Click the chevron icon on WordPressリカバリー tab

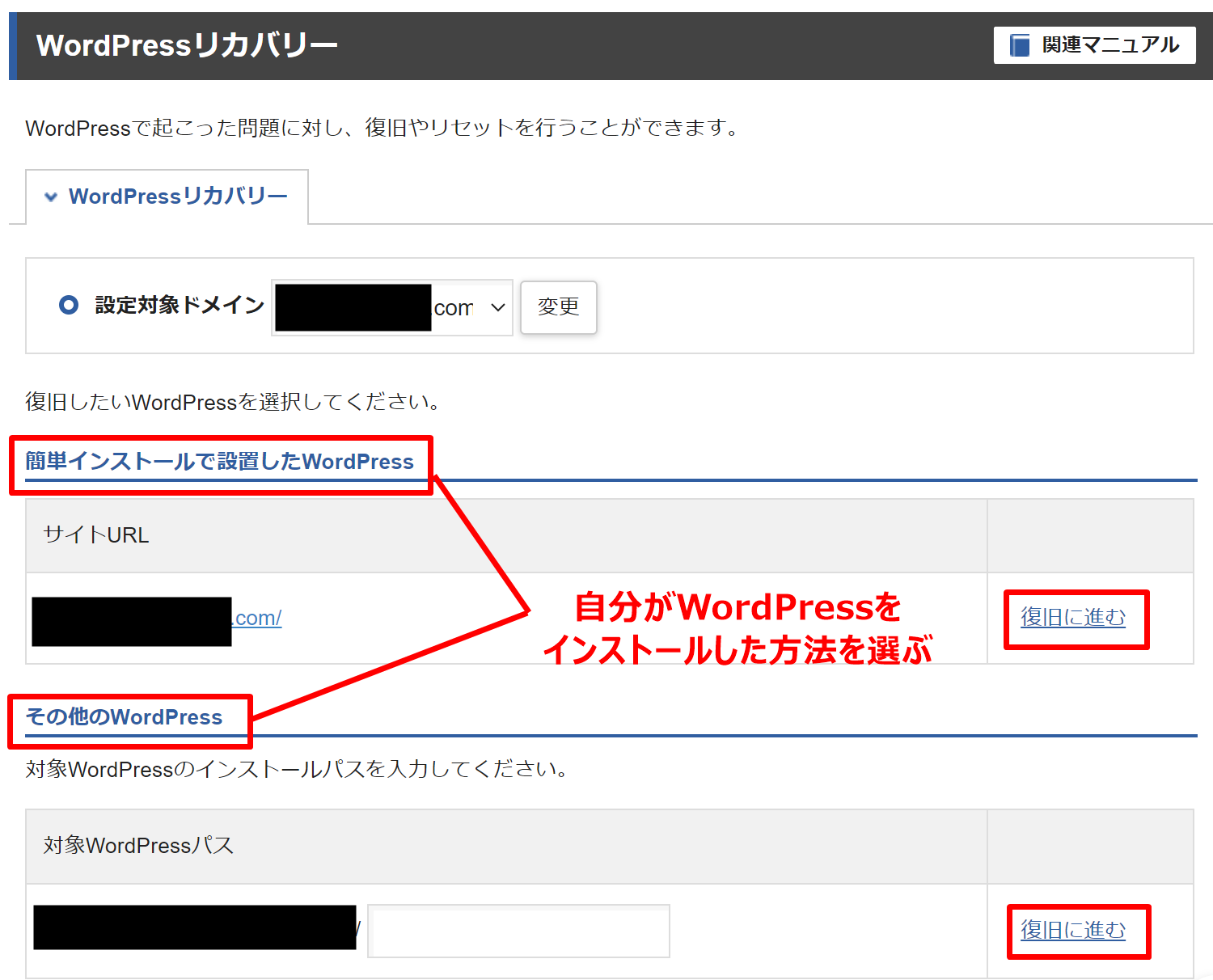click(x=51, y=197)
